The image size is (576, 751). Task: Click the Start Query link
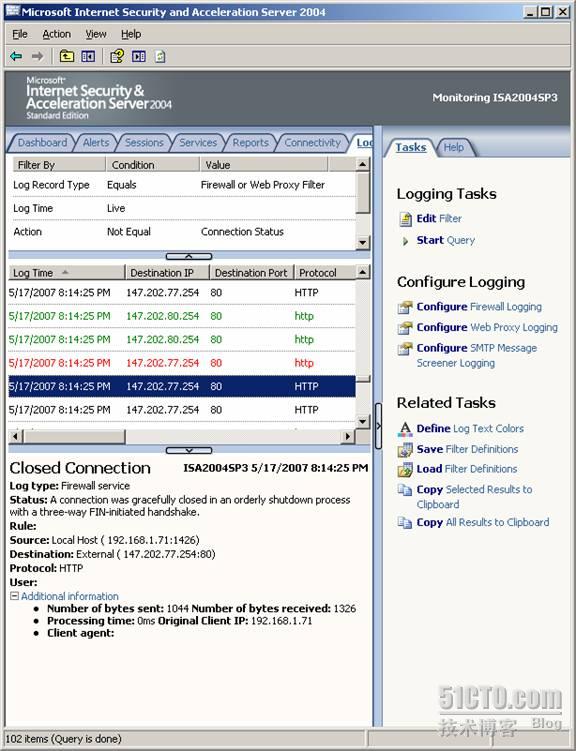click(x=446, y=240)
